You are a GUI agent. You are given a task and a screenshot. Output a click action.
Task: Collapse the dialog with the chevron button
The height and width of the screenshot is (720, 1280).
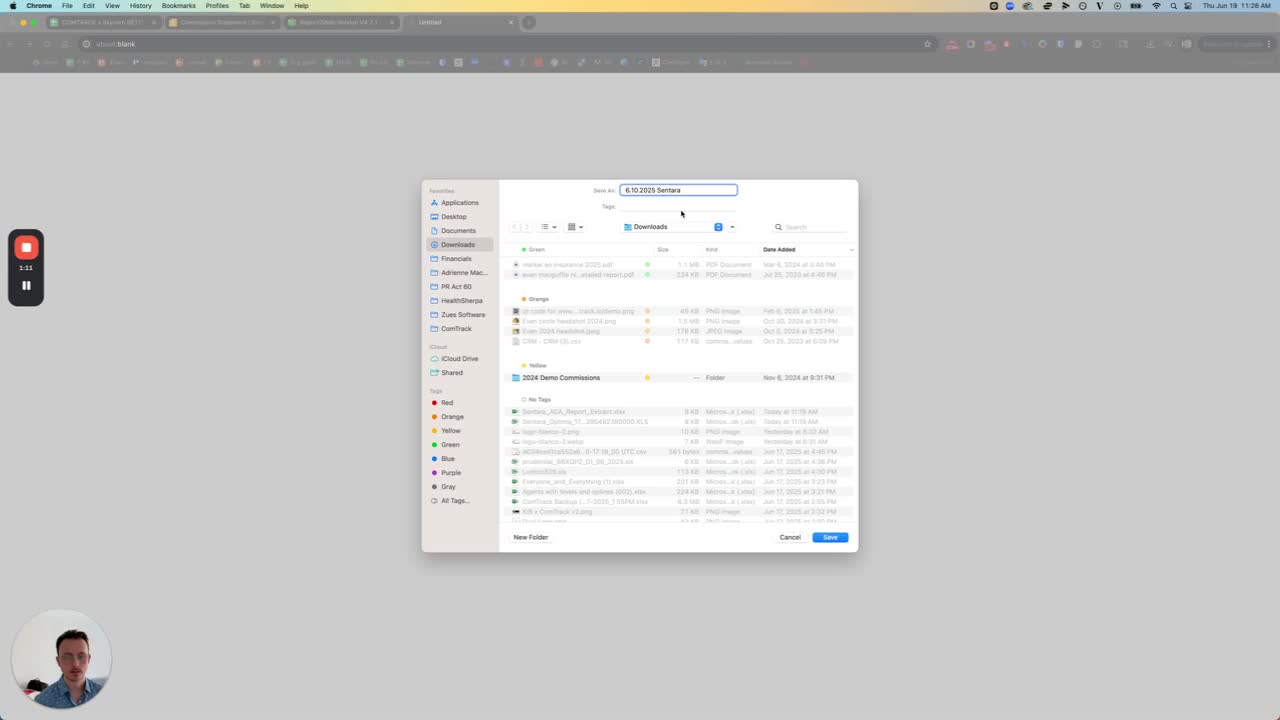click(x=732, y=227)
